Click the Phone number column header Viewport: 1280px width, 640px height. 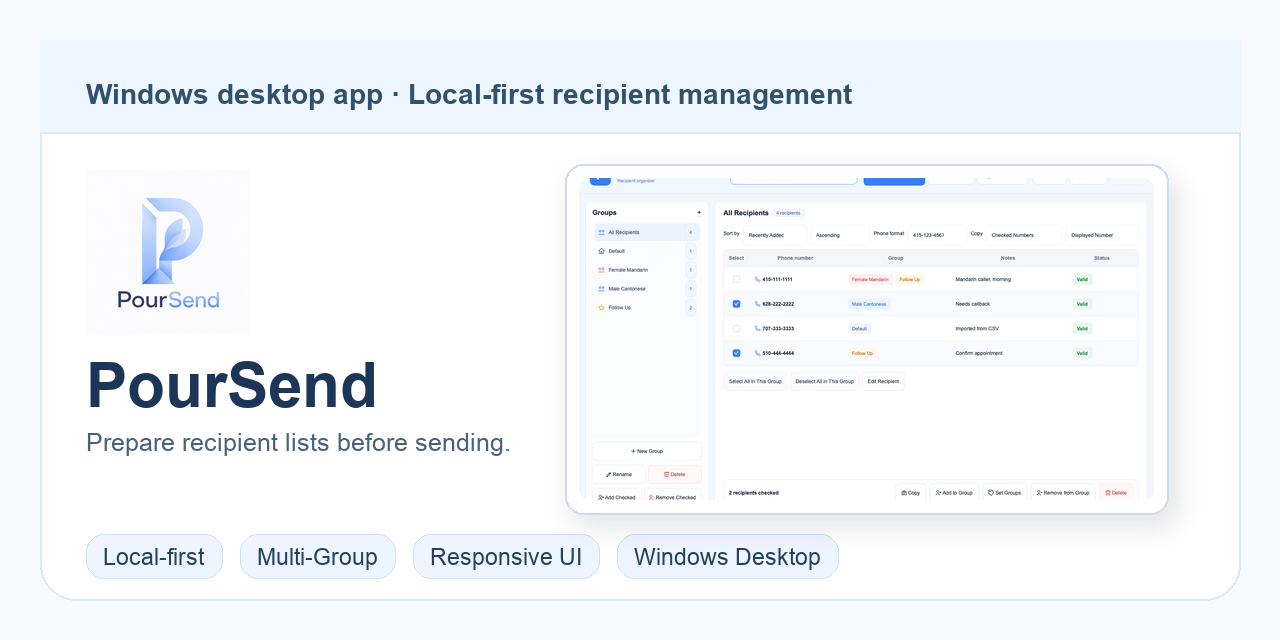795,258
